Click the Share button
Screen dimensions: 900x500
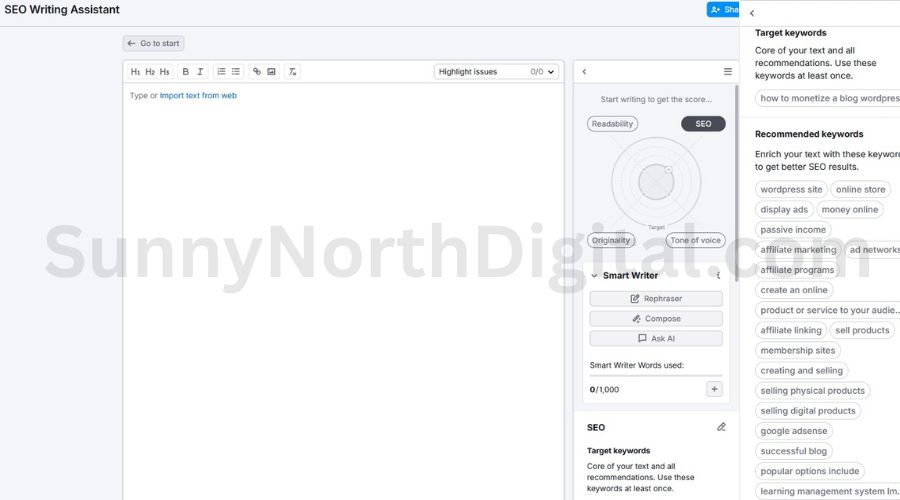coord(723,10)
